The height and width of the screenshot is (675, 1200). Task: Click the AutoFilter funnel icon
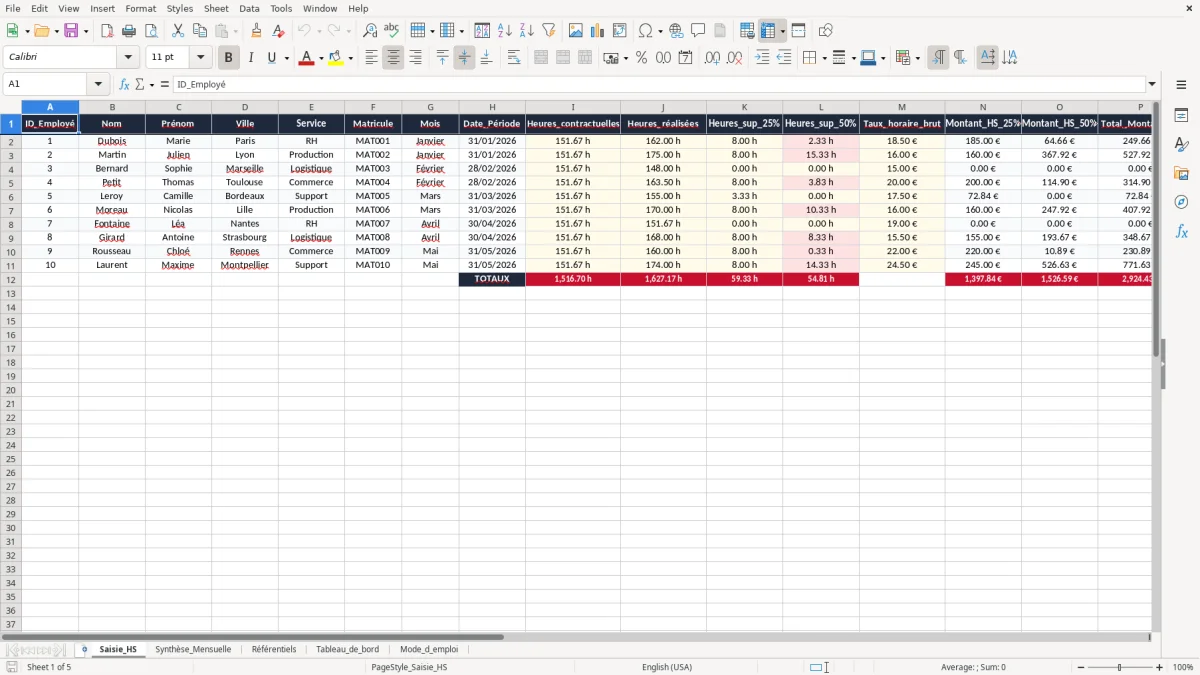[x=549, y=31]
